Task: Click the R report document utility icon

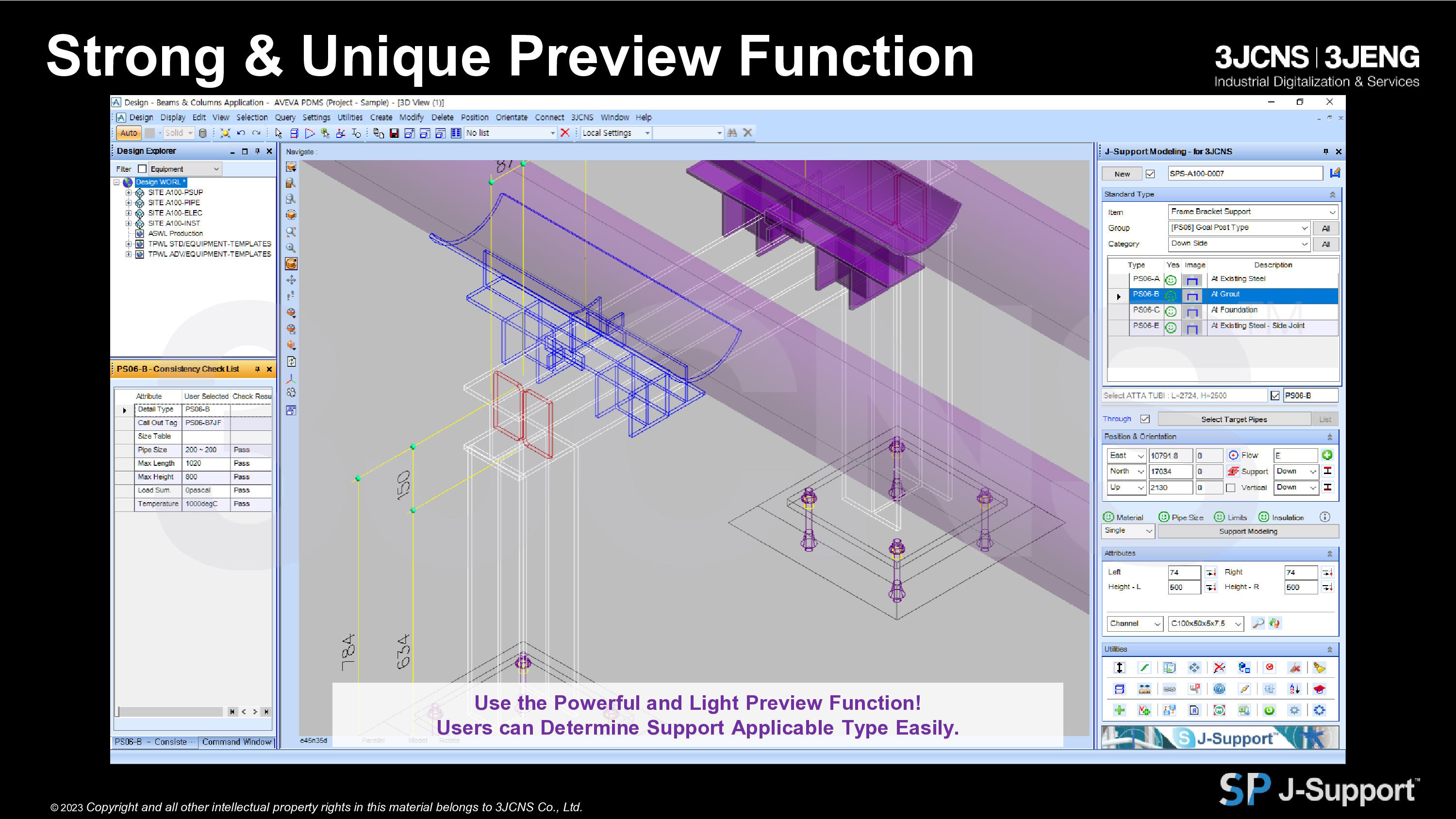Action: (x=1194, y=710)
